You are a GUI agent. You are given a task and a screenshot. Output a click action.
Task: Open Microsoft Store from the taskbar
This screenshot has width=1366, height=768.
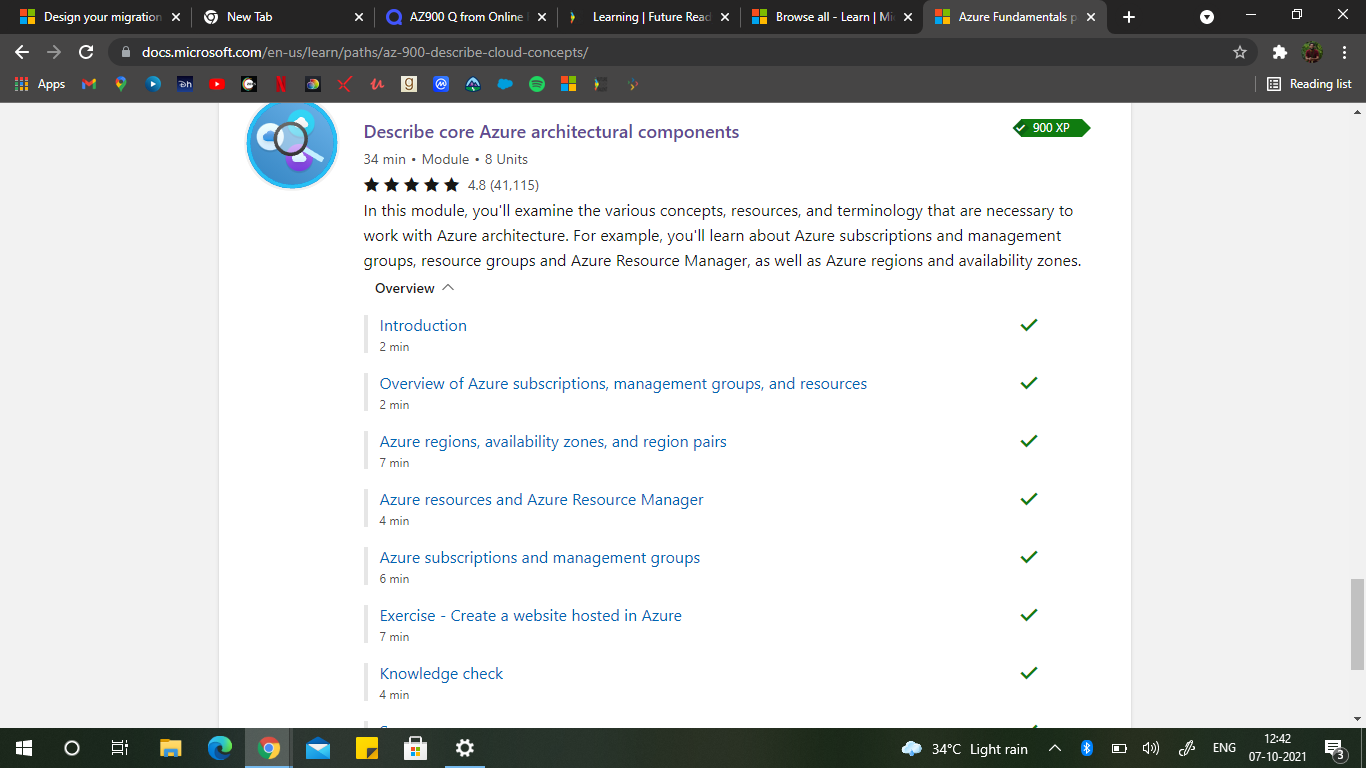click(x=415, y=748)
